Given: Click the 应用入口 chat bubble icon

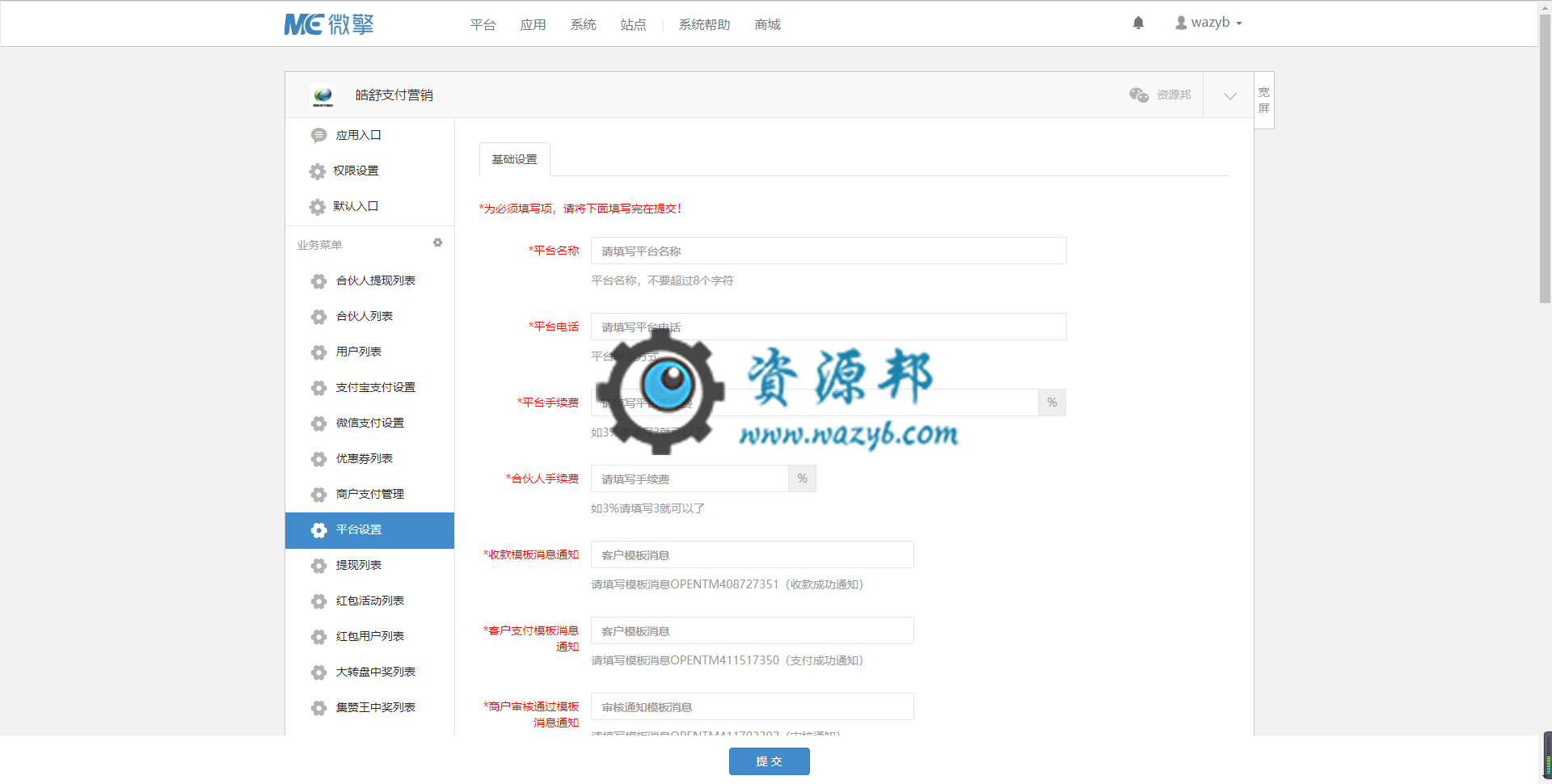Looking at the screenshot, I should pyautogui.click(x=318, y=135).
